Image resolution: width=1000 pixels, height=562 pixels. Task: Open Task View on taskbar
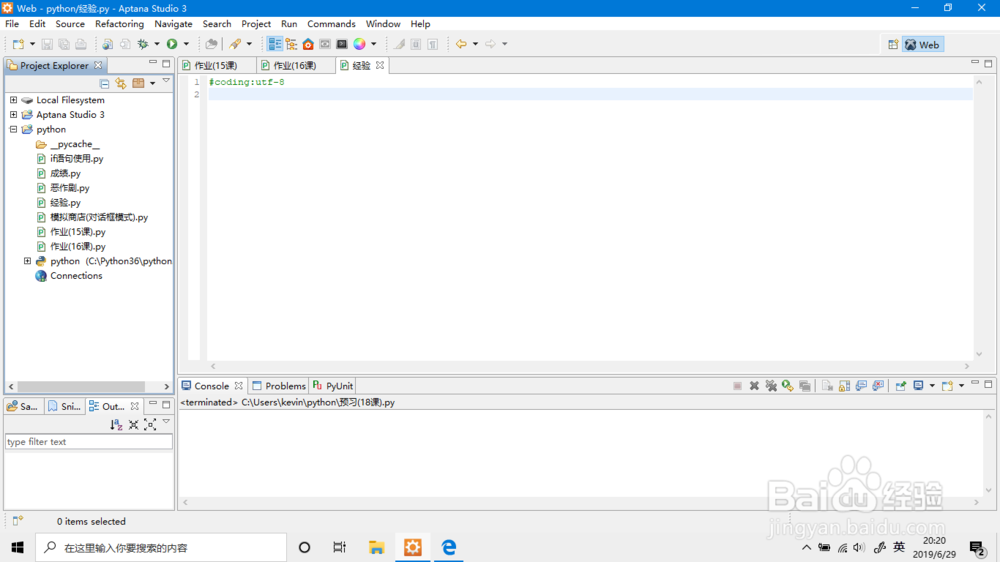tap(339, 547)
